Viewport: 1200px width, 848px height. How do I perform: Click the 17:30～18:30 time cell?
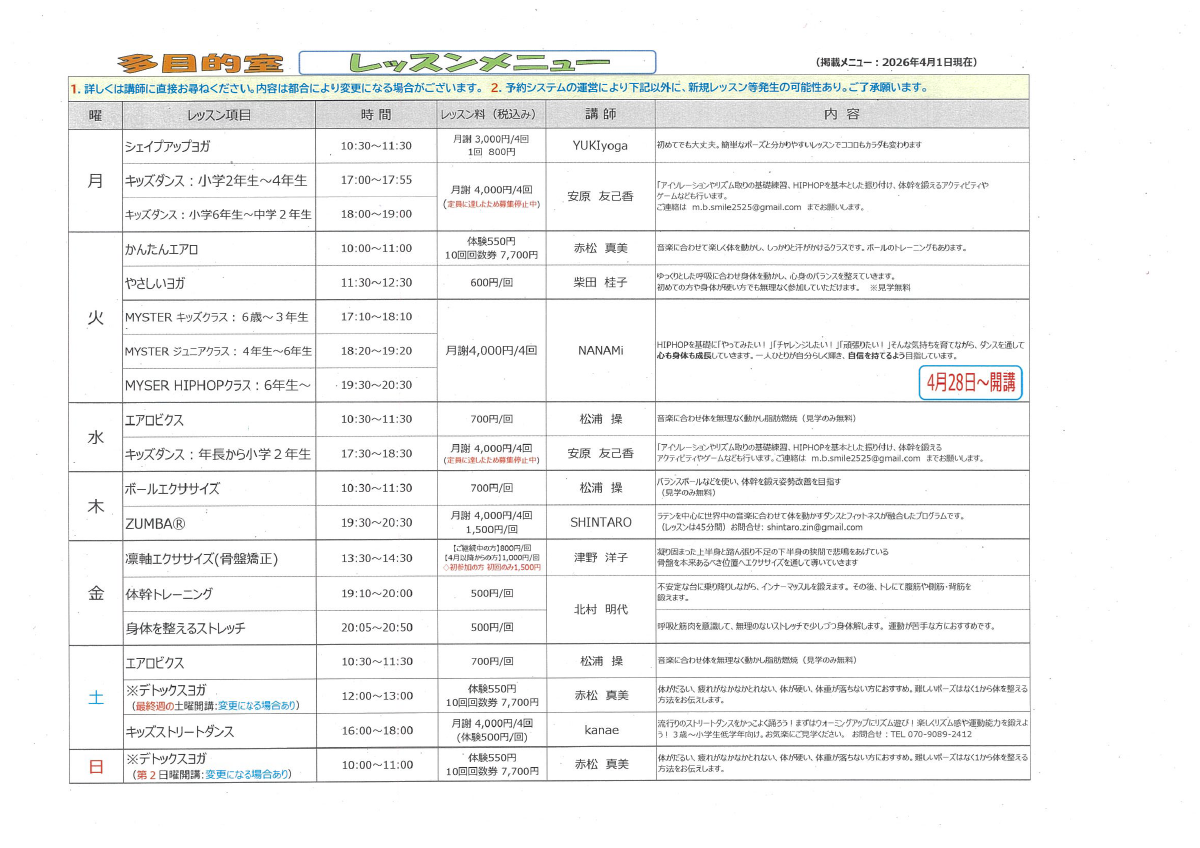click(x=376, y=454)
